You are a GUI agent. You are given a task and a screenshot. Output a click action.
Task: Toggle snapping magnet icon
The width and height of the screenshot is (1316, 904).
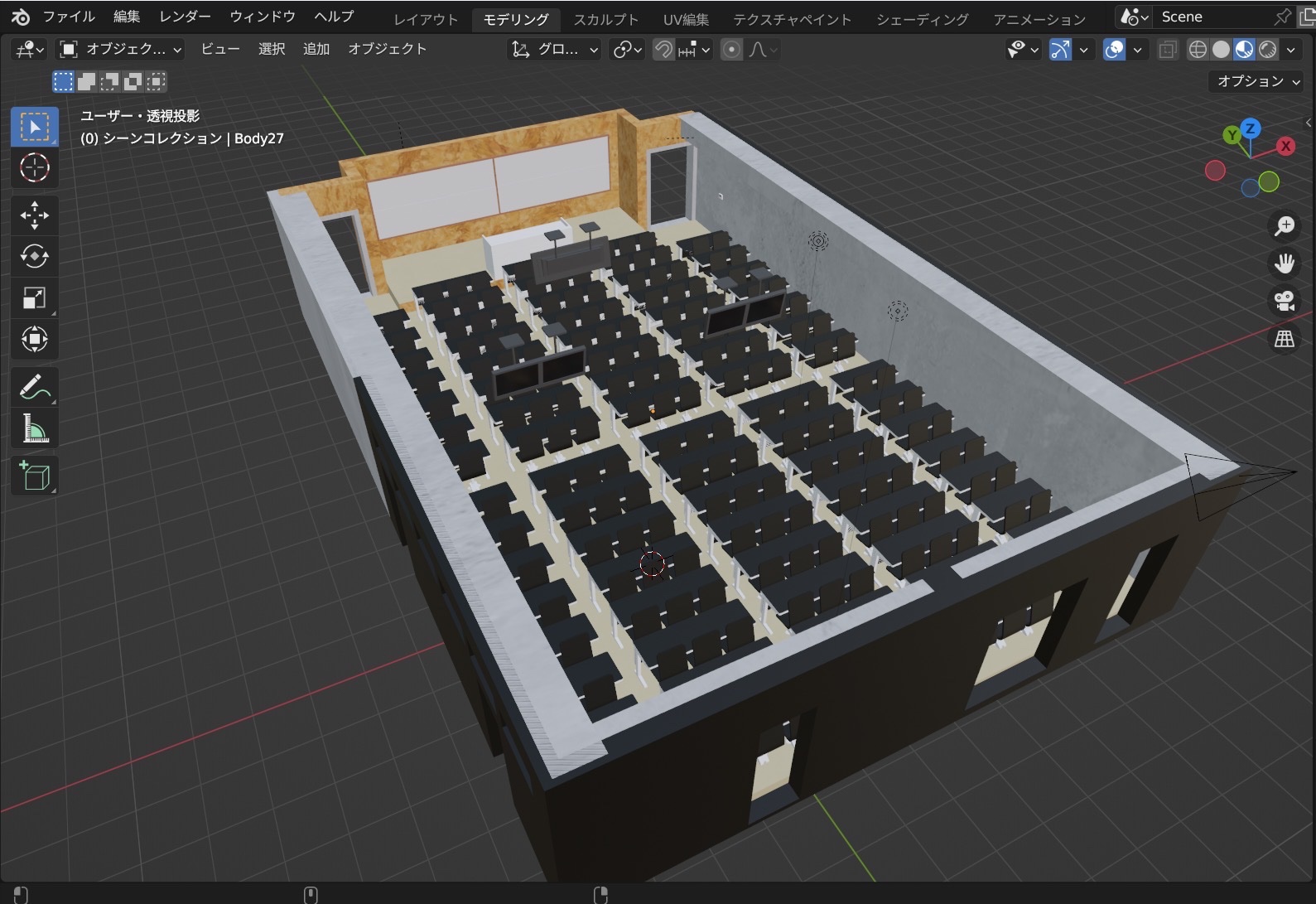coord(663,50)
